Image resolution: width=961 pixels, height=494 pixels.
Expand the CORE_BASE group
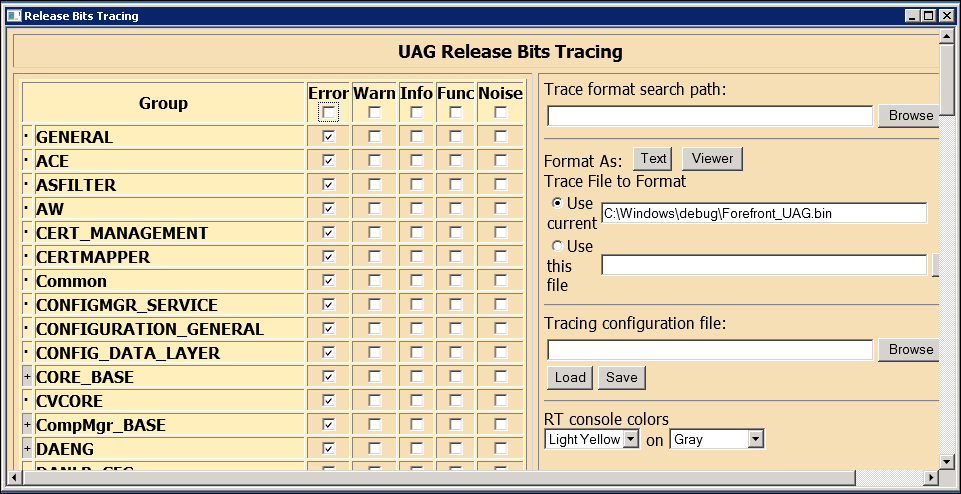pos(27,377)
